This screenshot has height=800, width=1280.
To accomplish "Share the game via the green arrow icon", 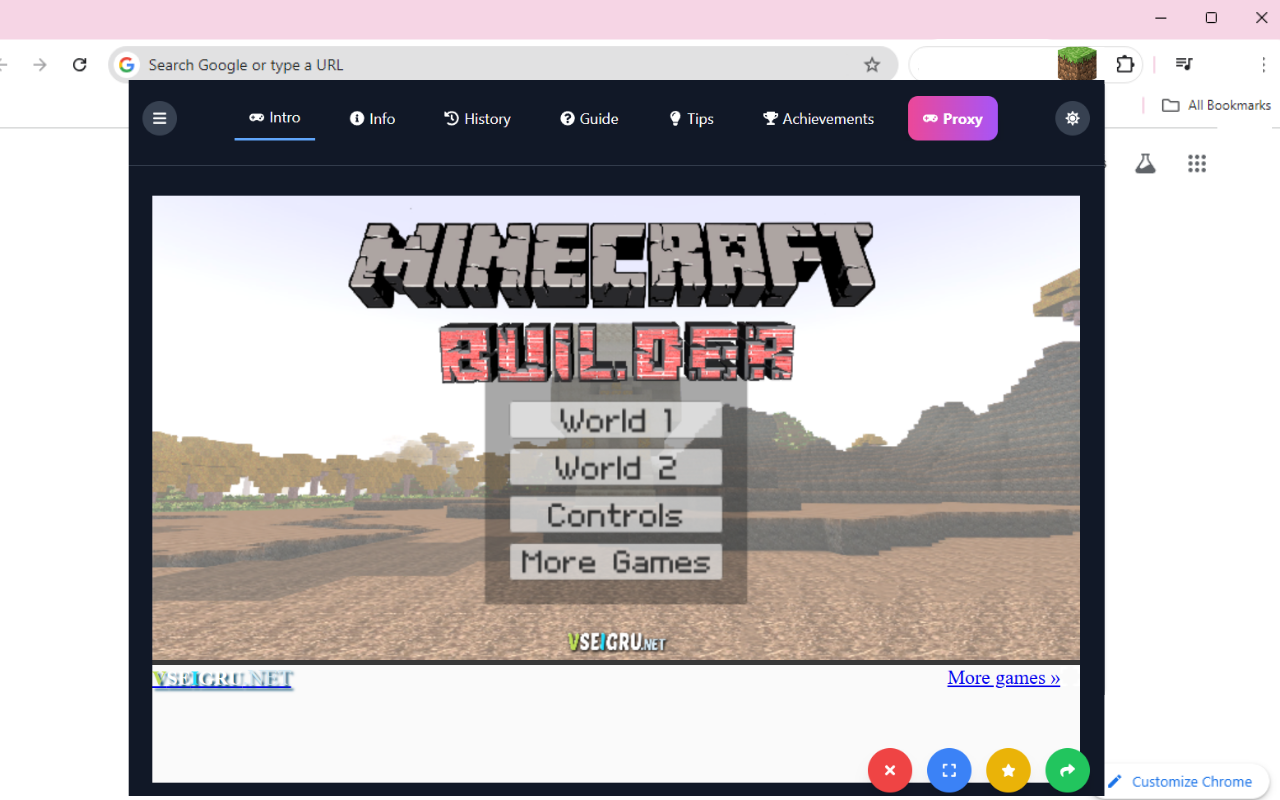I will (1067, 770).
